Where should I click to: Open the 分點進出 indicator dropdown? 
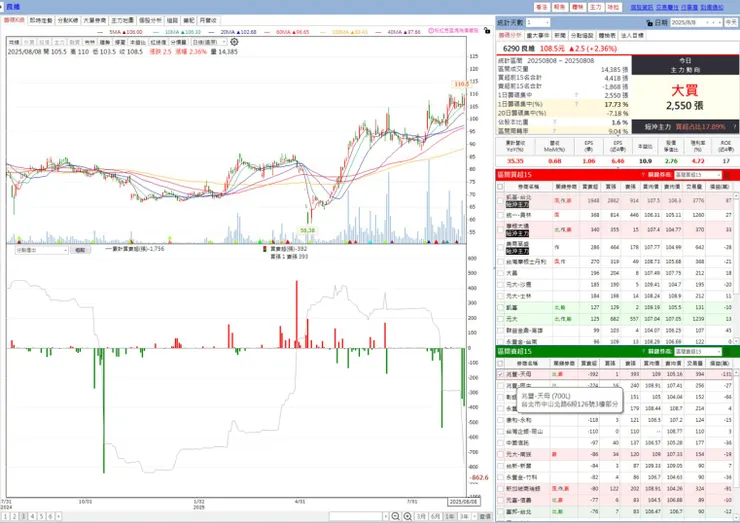pyautogui.click(x=42, y=250)
